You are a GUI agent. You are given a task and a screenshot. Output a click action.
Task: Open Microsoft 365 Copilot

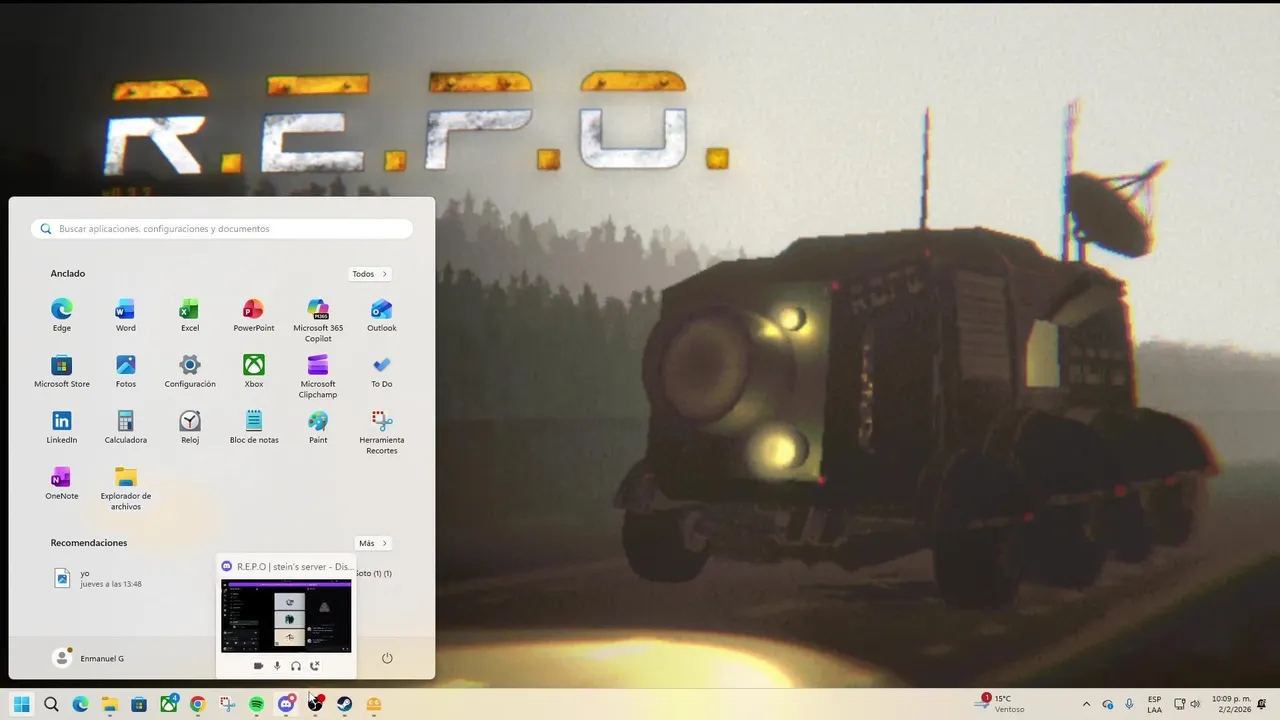click(x=318, y=319)
